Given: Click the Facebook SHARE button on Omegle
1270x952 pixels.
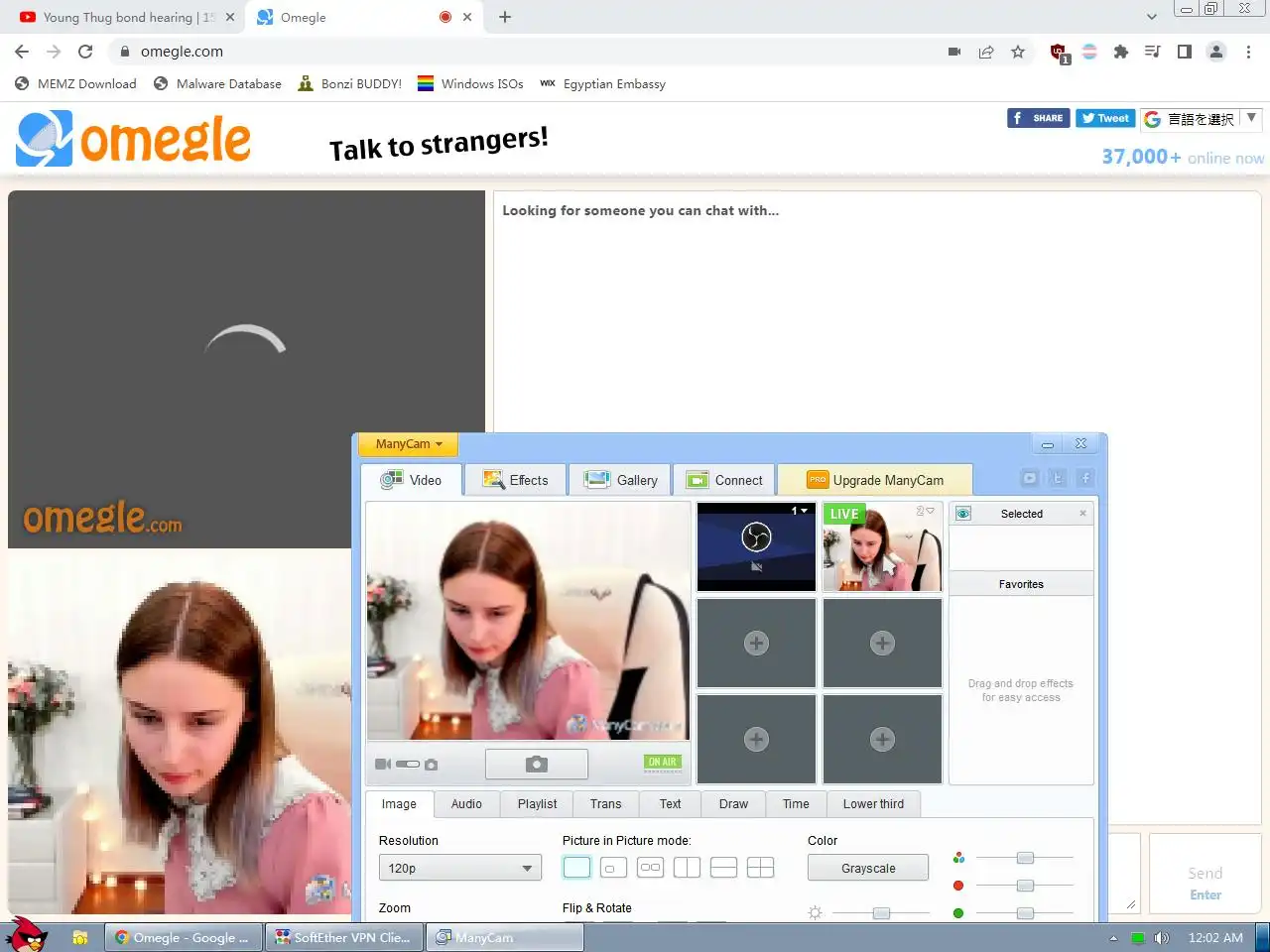Looking at the screenshot, I should click(1038, 118).
